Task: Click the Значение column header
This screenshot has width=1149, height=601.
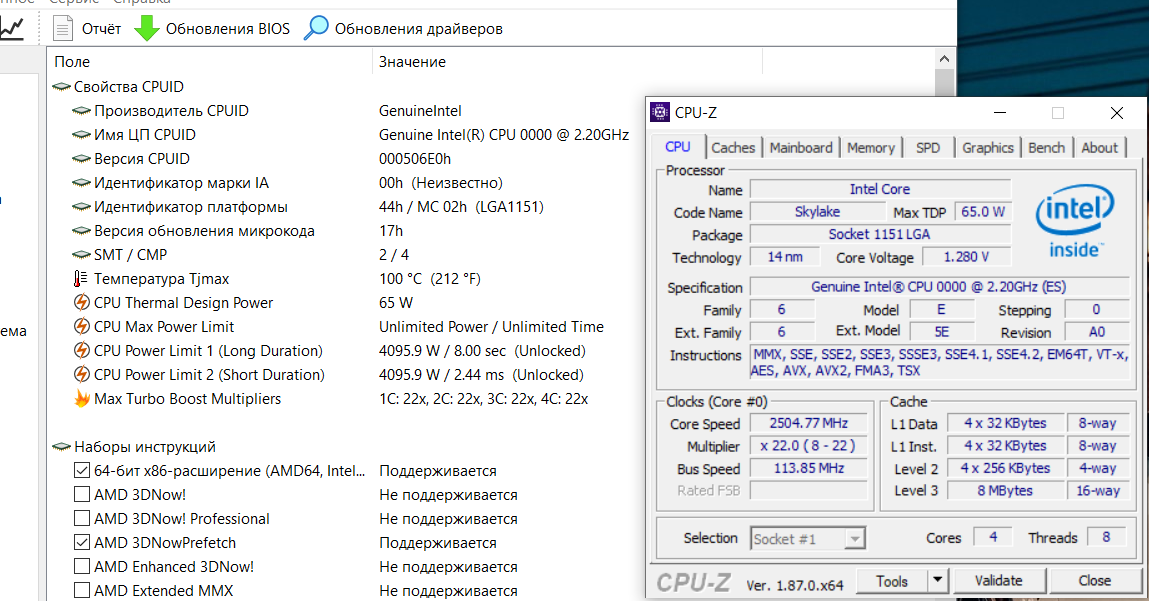Action: point(412,62)
